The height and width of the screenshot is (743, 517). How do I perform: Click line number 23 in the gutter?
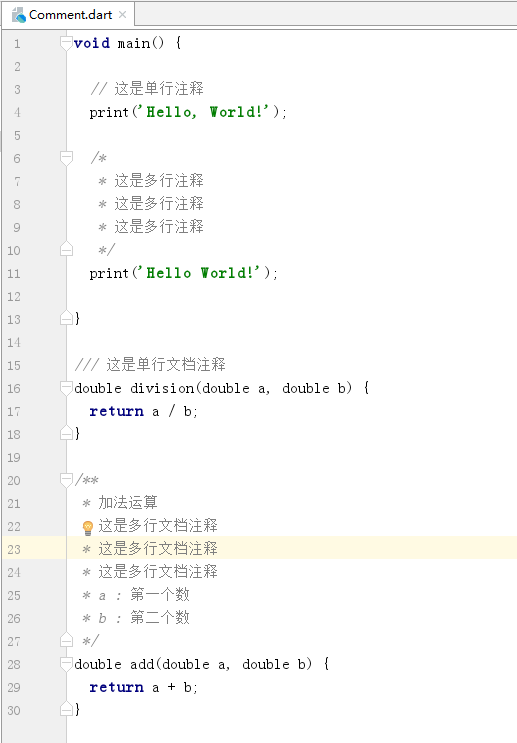coord(14,549)
